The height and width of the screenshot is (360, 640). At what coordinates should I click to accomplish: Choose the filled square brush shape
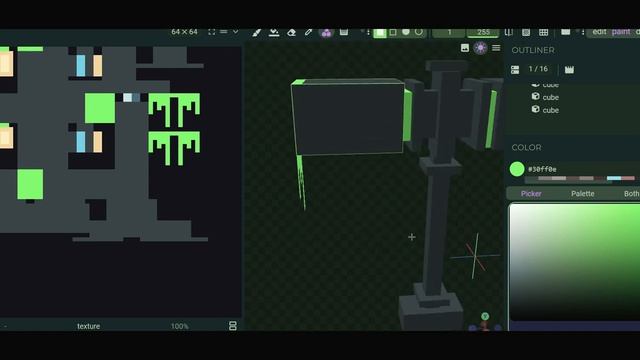point(380,33)
